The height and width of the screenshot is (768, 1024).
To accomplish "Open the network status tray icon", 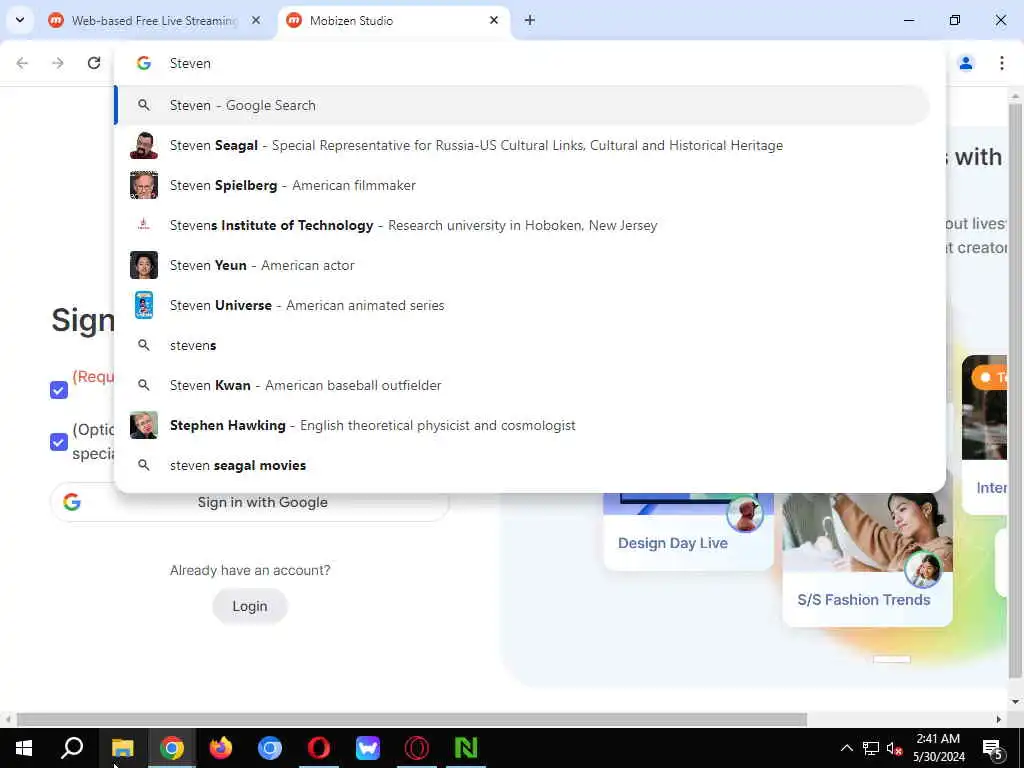I will (x=871, y=748).
